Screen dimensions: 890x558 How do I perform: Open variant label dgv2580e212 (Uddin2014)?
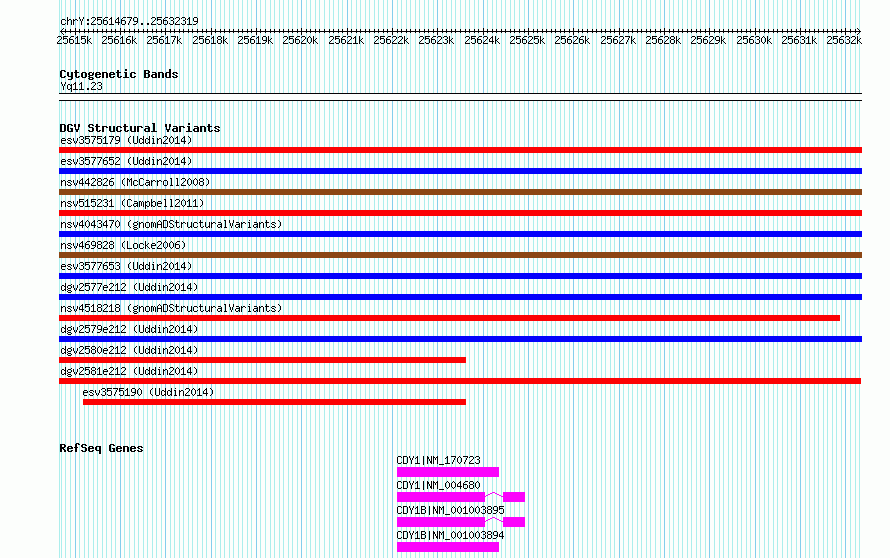[129, 350]
